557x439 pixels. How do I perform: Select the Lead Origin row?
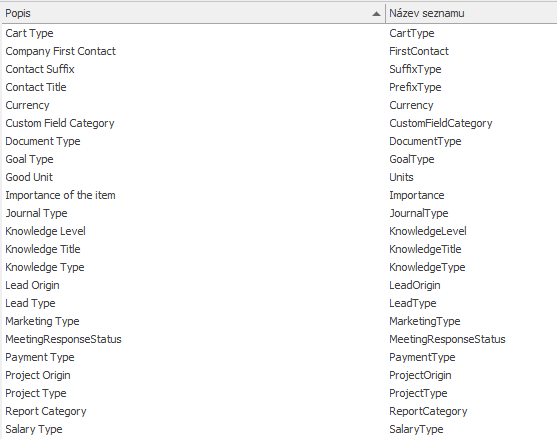(x=279, y=285)
